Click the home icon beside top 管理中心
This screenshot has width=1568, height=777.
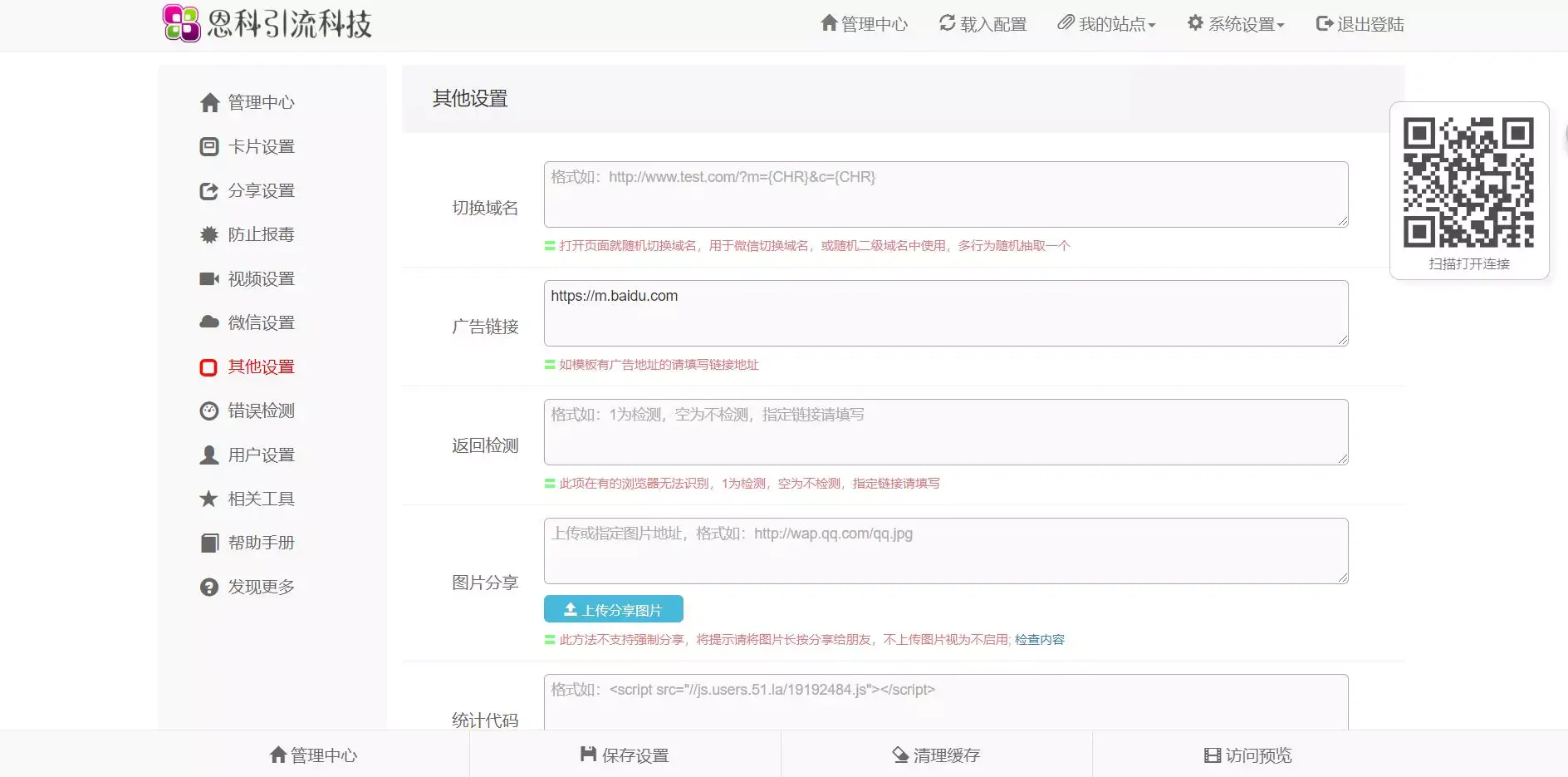point(829,23)
